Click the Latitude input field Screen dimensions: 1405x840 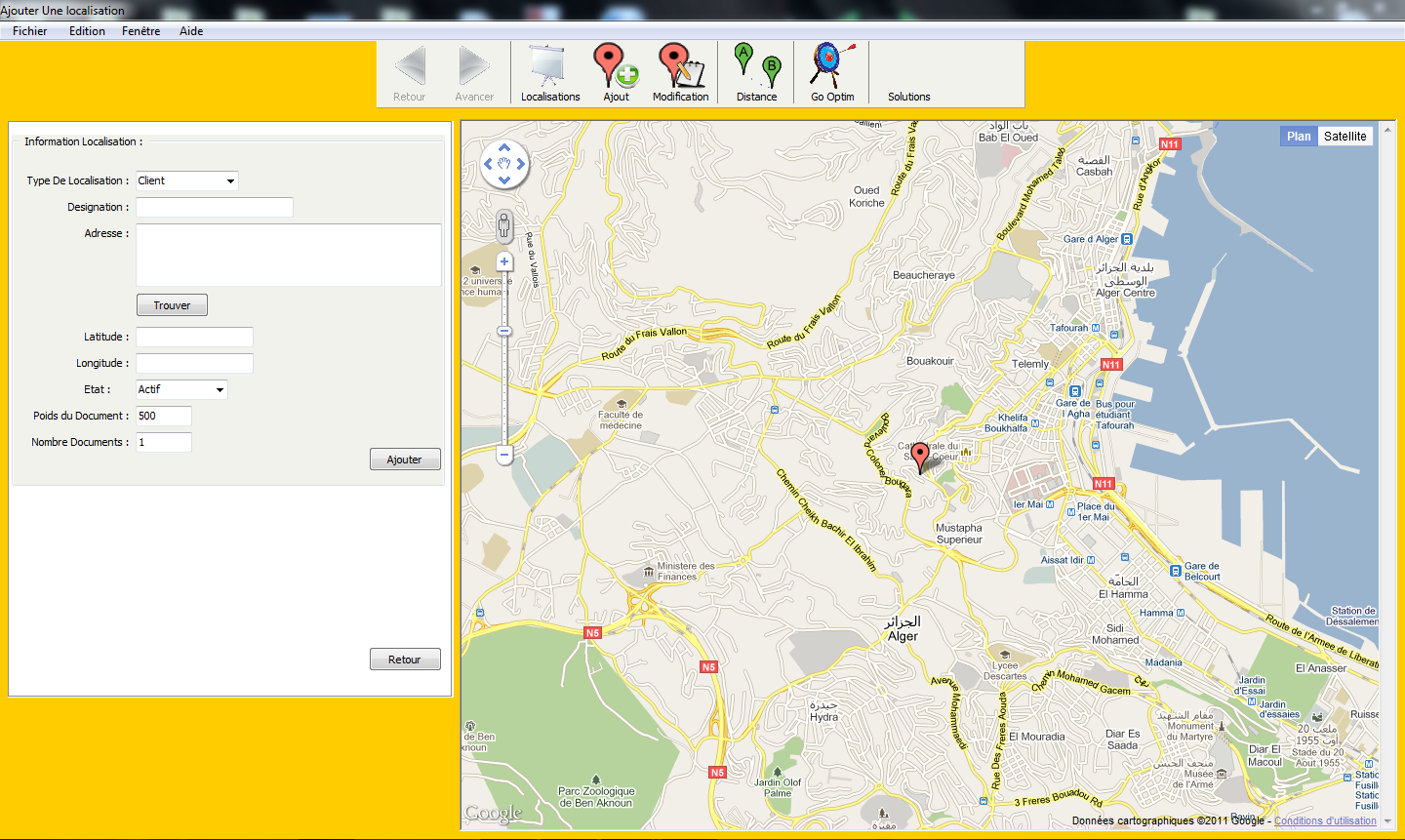click(x=194, y=337)
